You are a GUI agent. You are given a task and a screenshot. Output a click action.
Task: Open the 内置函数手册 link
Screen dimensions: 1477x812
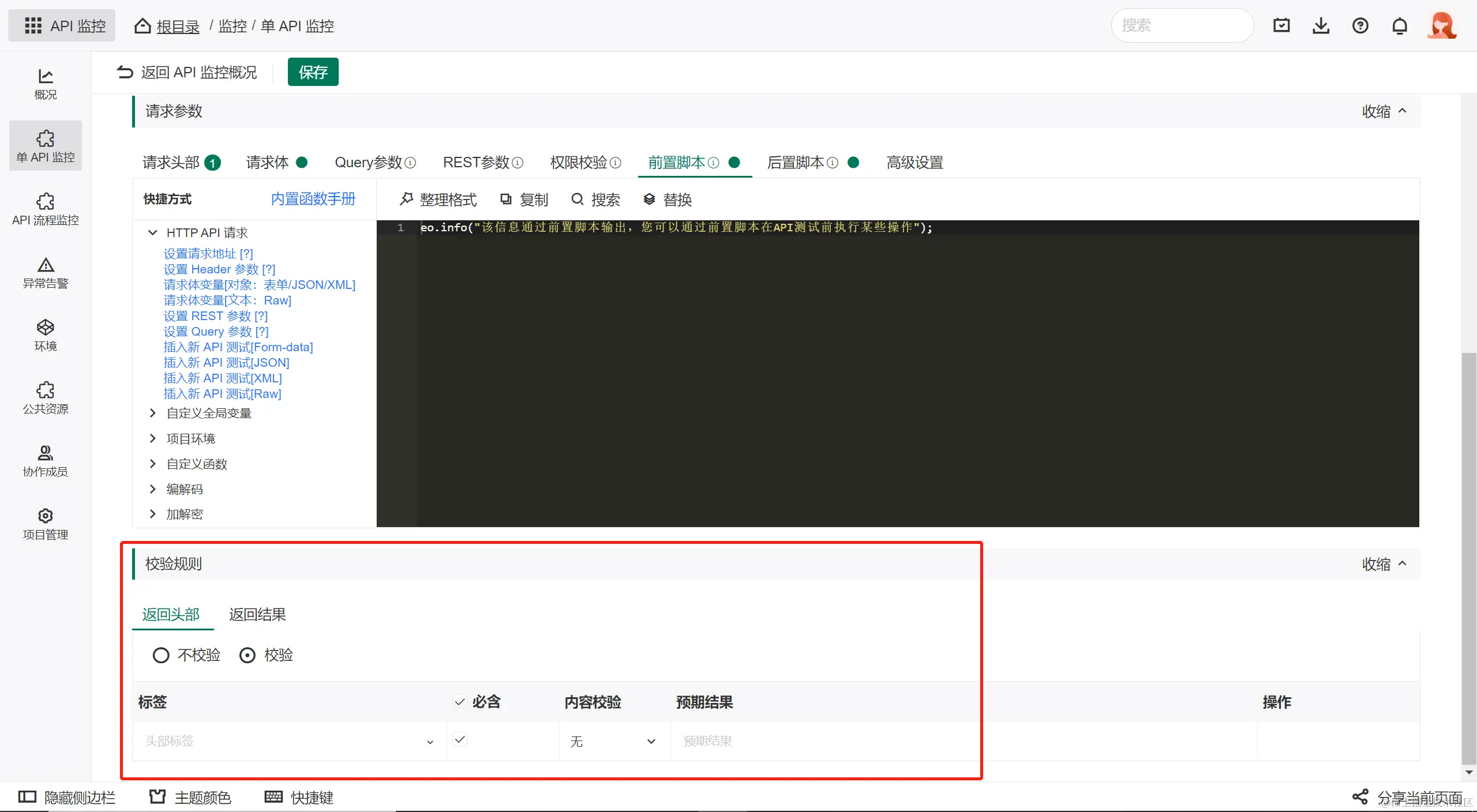(313, 199)
